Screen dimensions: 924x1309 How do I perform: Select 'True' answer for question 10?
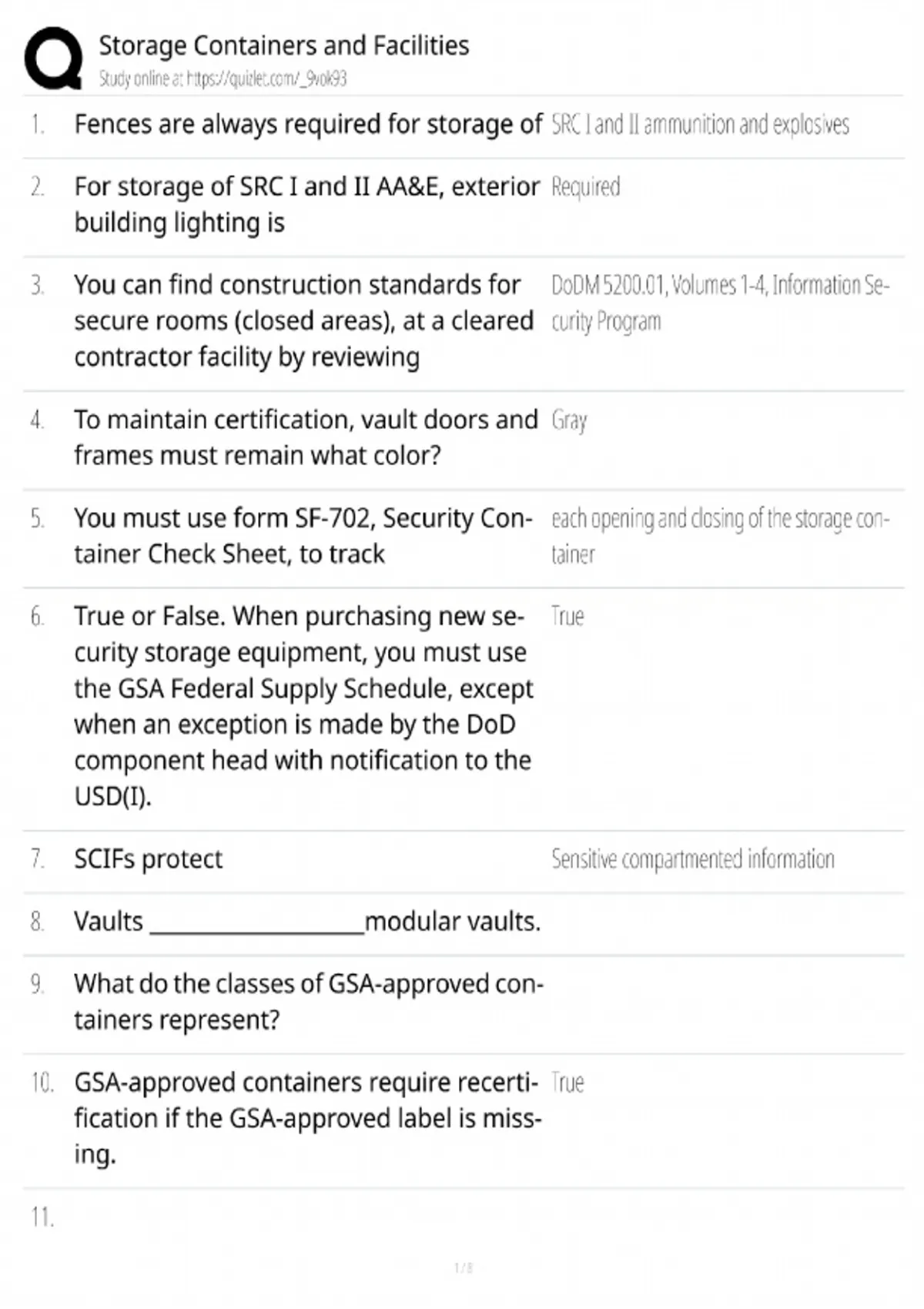[x=567, y=1083]
